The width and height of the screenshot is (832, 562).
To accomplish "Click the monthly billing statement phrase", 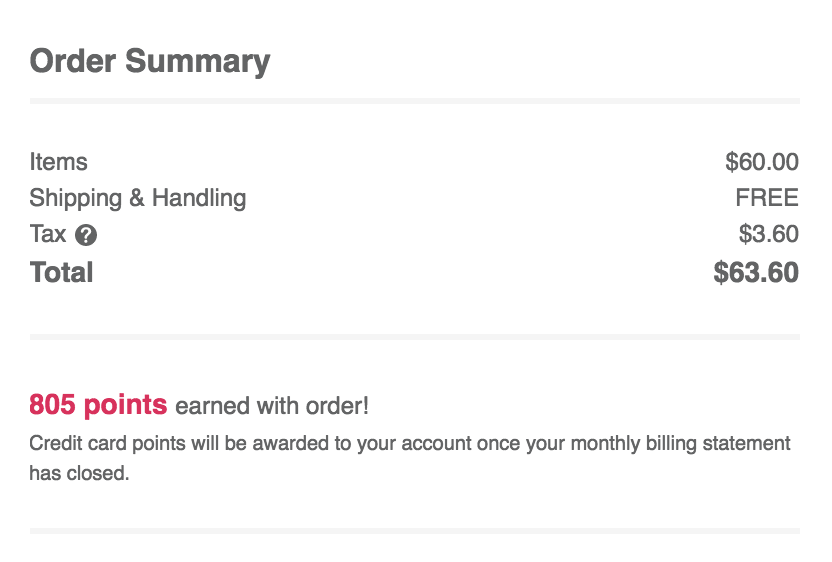I will coord(681,444).
